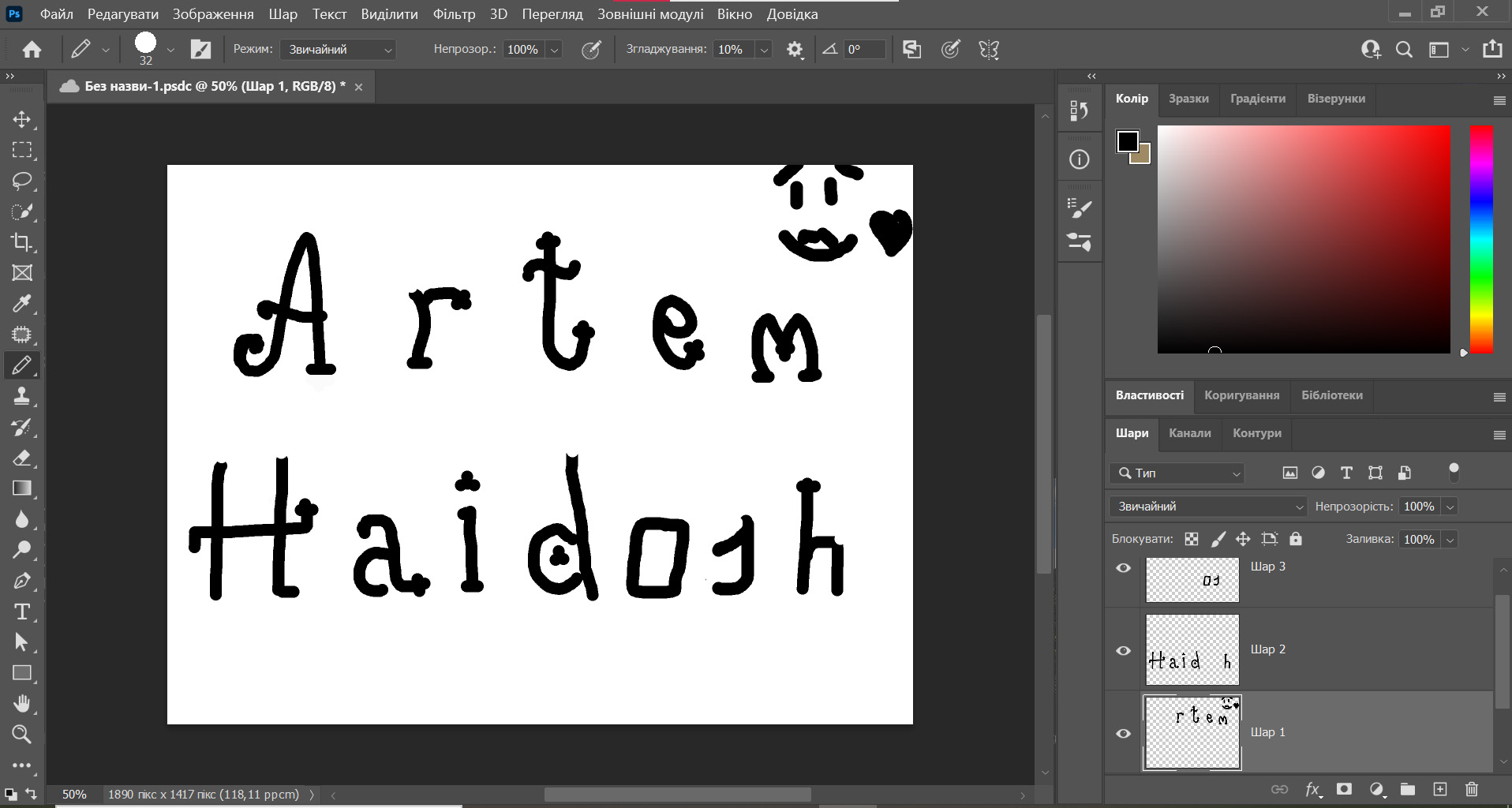Image resolution: width=1512 pixels, height=808 pixels.
Task: Click the search magnifier in options bar
Action: (1404, 50)
